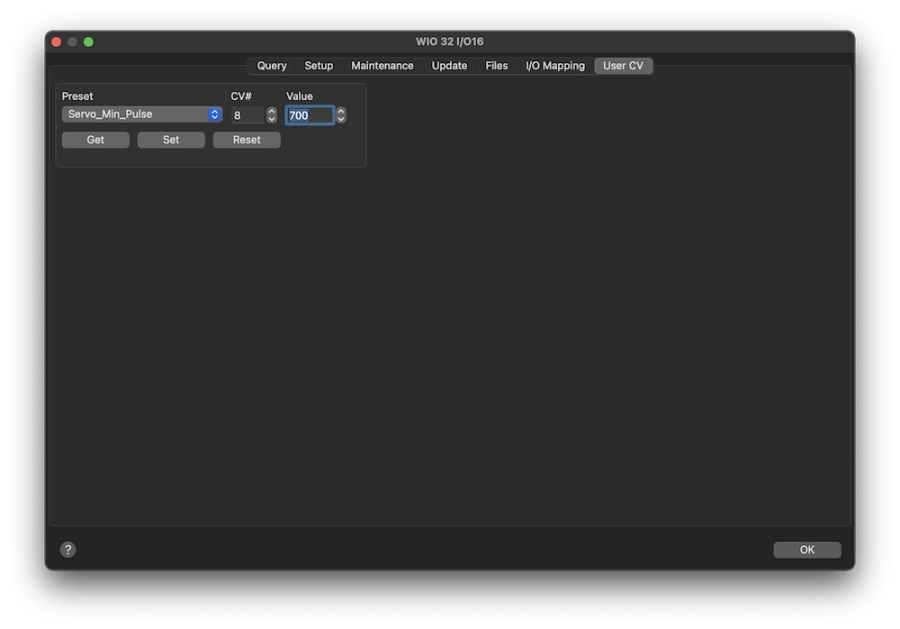Decrease Value using stepper down arrow
Image resolution: width=900 pixels, height=629 pixels.
[x=341, y=120]
